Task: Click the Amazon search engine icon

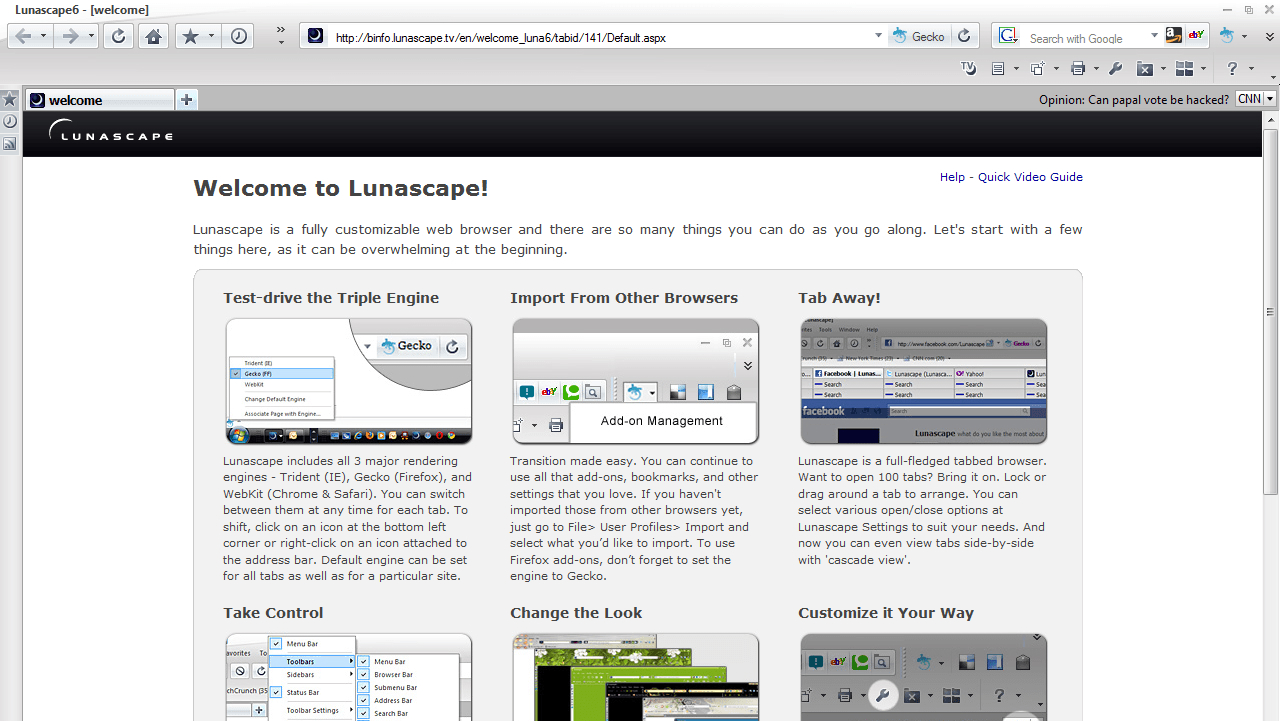Action: [1173, 36]
